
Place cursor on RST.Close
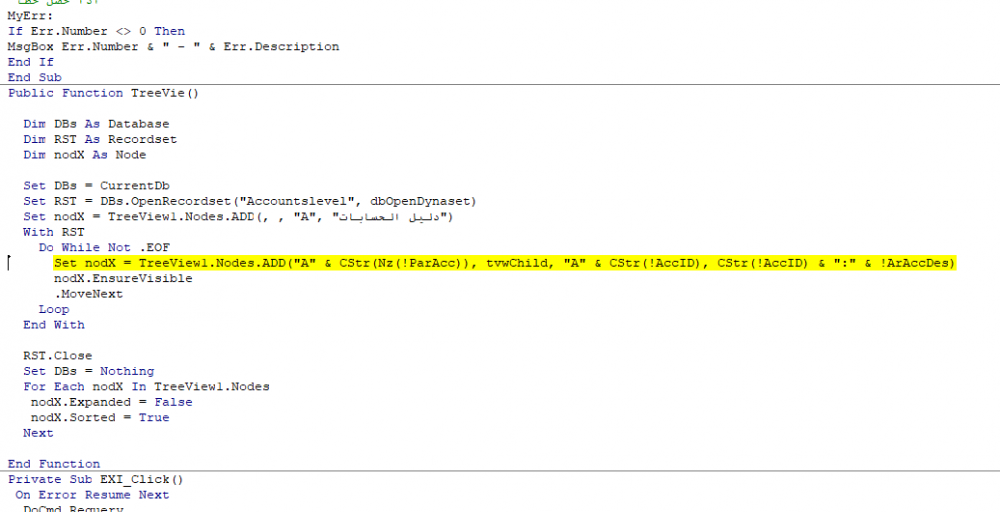click(57, 356)
